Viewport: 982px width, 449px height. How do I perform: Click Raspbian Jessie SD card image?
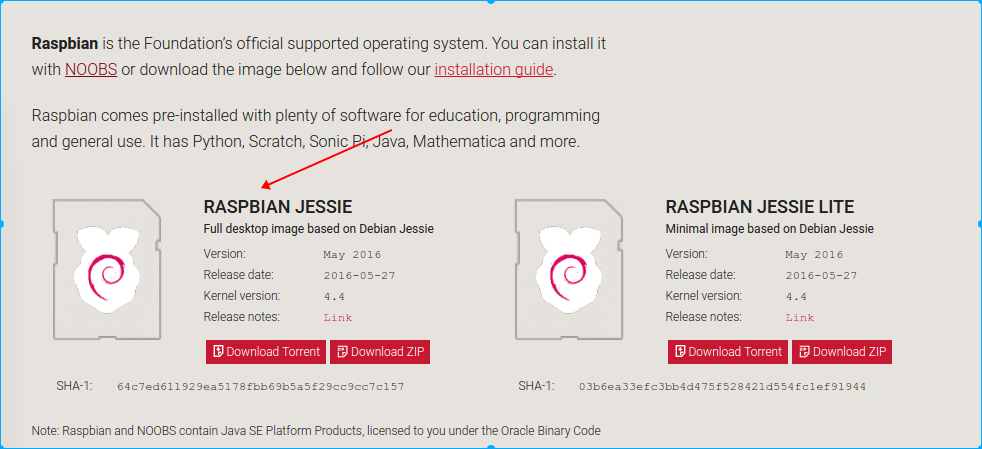point(106,269)
